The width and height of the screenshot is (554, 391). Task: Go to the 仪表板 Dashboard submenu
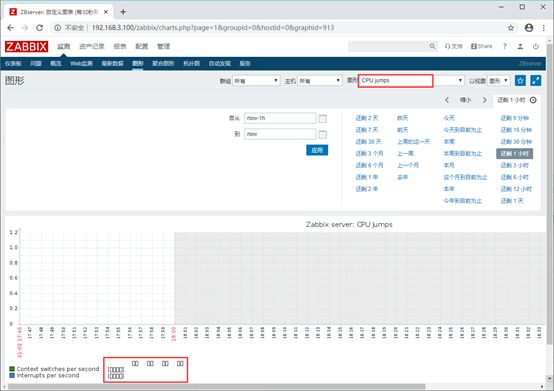pyautogui.click(x=13, y=64)
